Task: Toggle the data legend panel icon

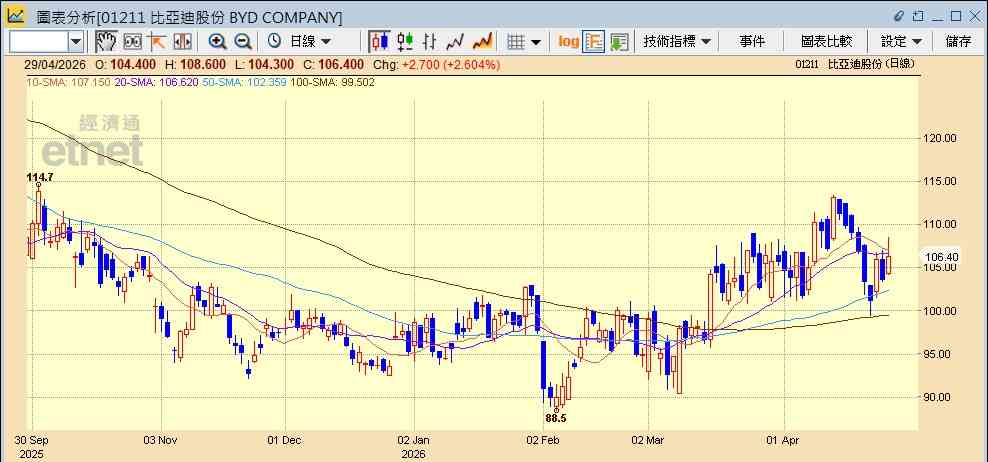Action: click(594, 42)
